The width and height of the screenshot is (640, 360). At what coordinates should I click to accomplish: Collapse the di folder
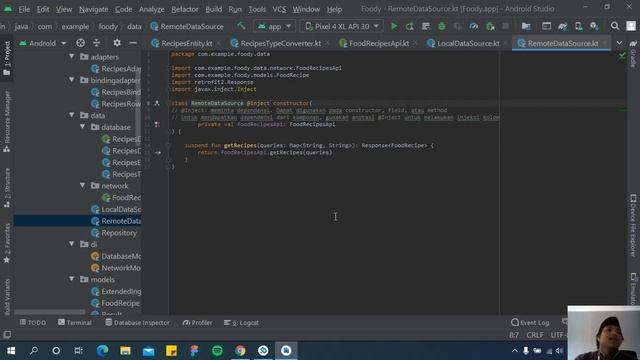[72, 244]
